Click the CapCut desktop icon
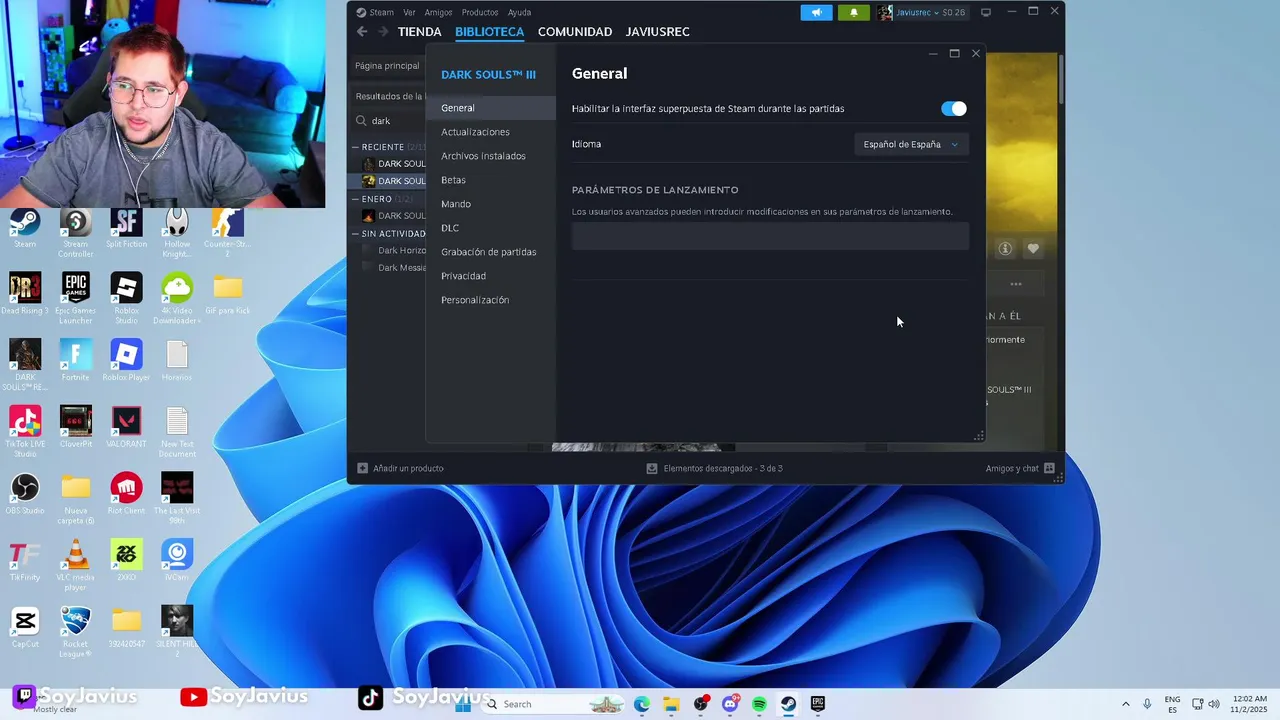This screenshot has width=1280, height=720. point(25,627)
